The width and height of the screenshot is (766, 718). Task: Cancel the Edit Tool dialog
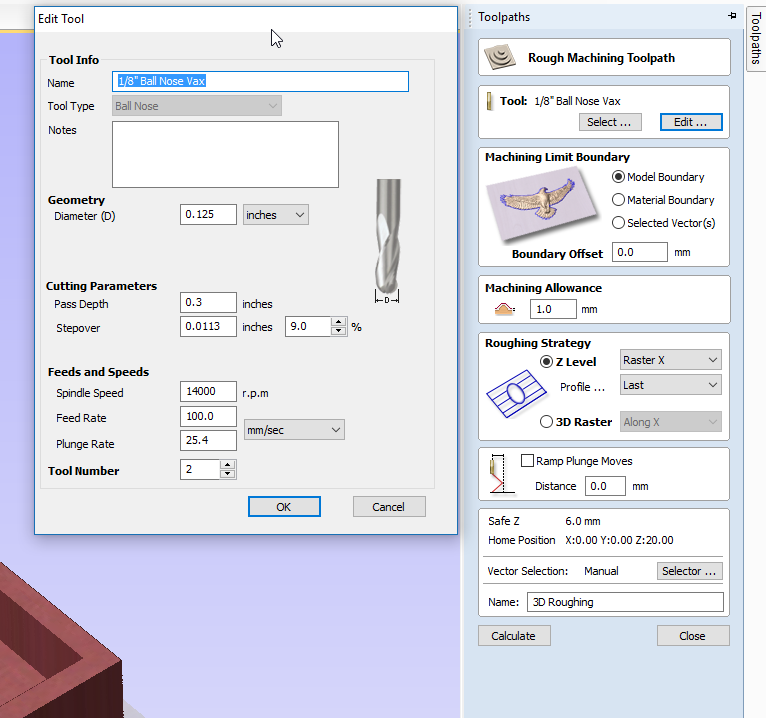389,507
